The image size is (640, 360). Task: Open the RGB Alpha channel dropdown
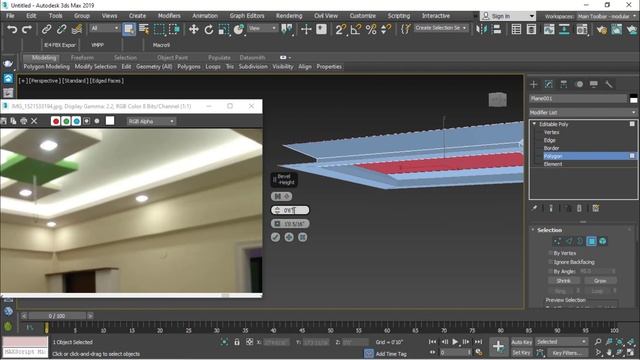pos(151,121)
